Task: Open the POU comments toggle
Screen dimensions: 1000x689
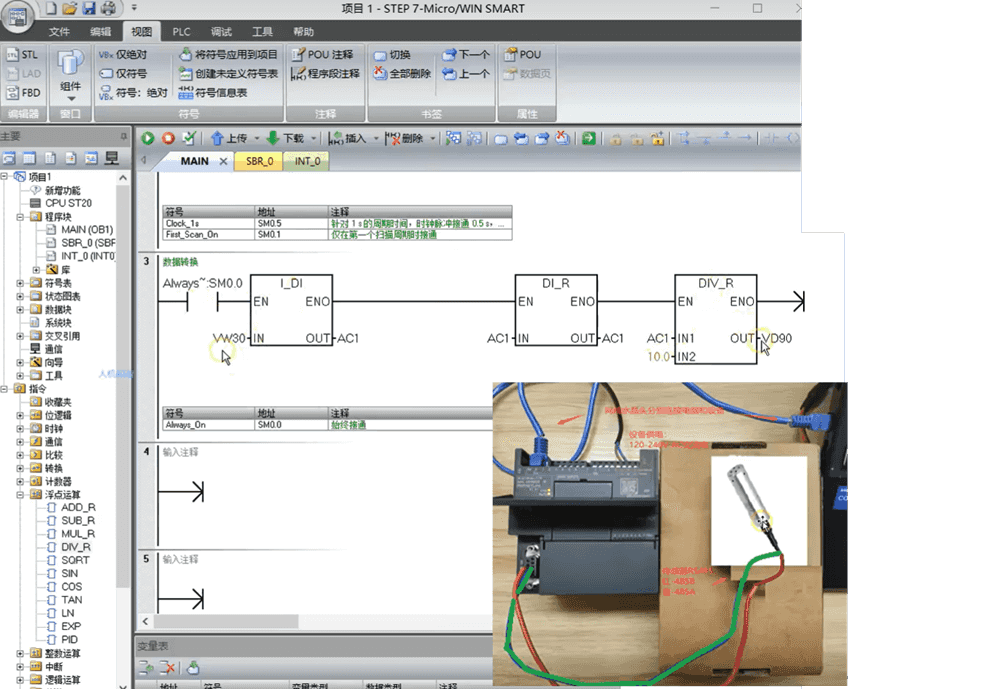Action: click(322, 54)
